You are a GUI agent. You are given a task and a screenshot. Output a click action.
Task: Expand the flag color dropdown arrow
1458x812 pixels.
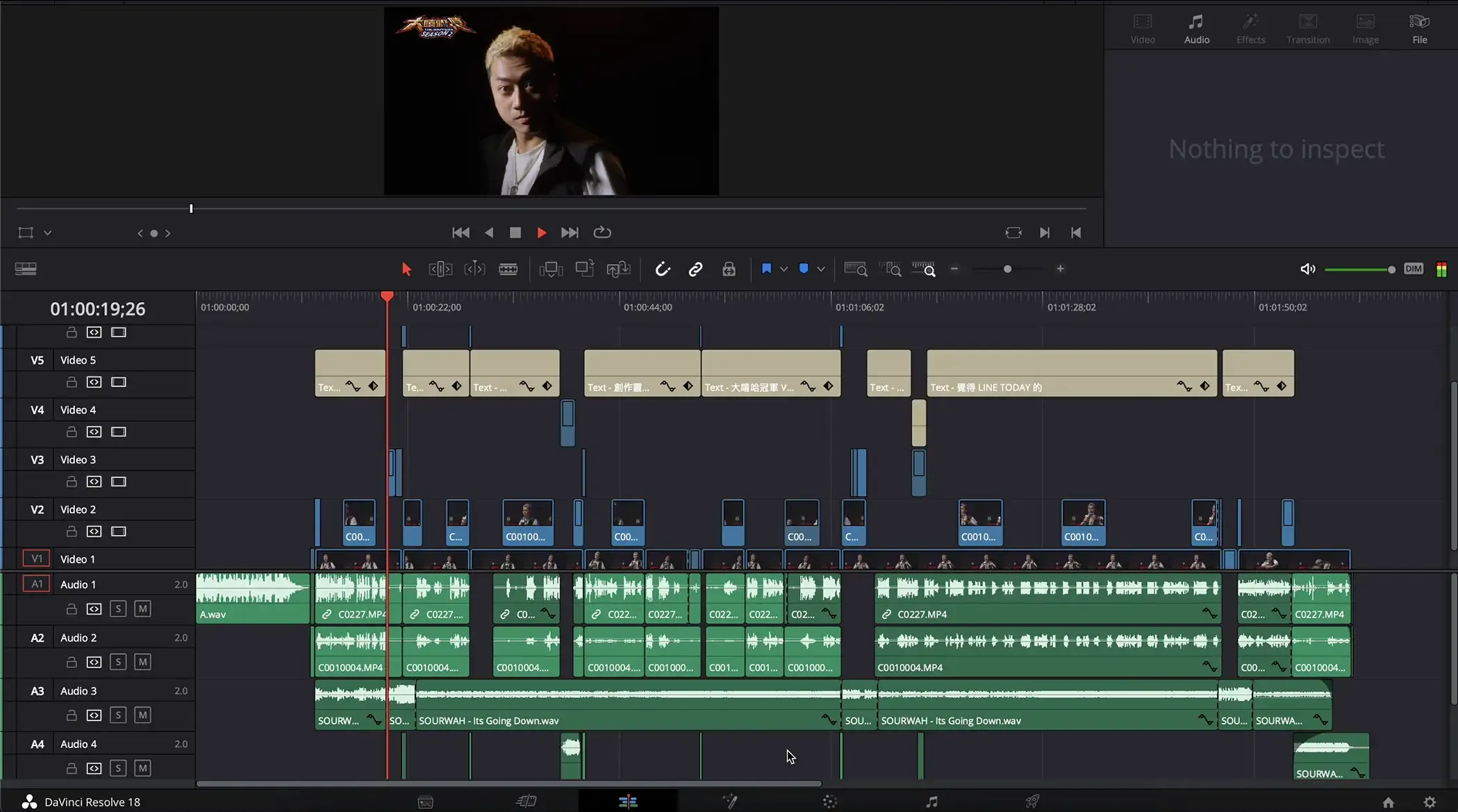[784, 270]
